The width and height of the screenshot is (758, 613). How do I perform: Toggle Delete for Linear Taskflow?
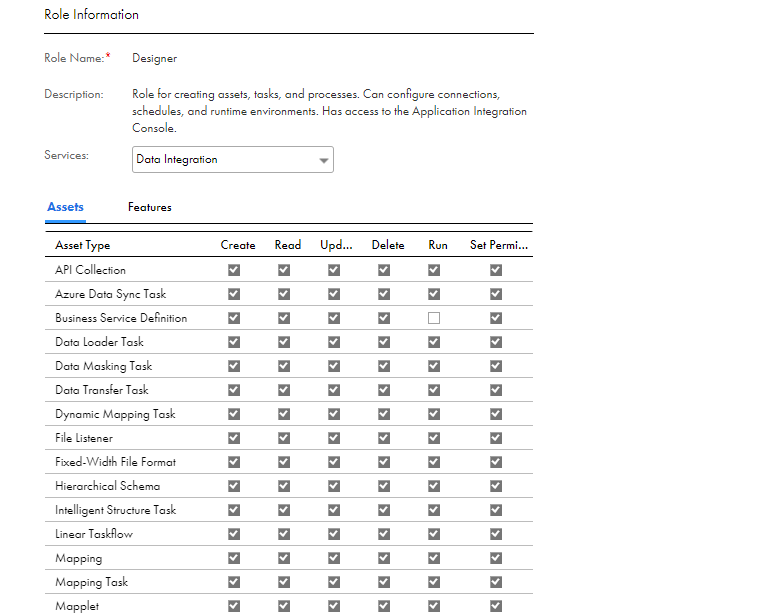(x=384, y=534)
